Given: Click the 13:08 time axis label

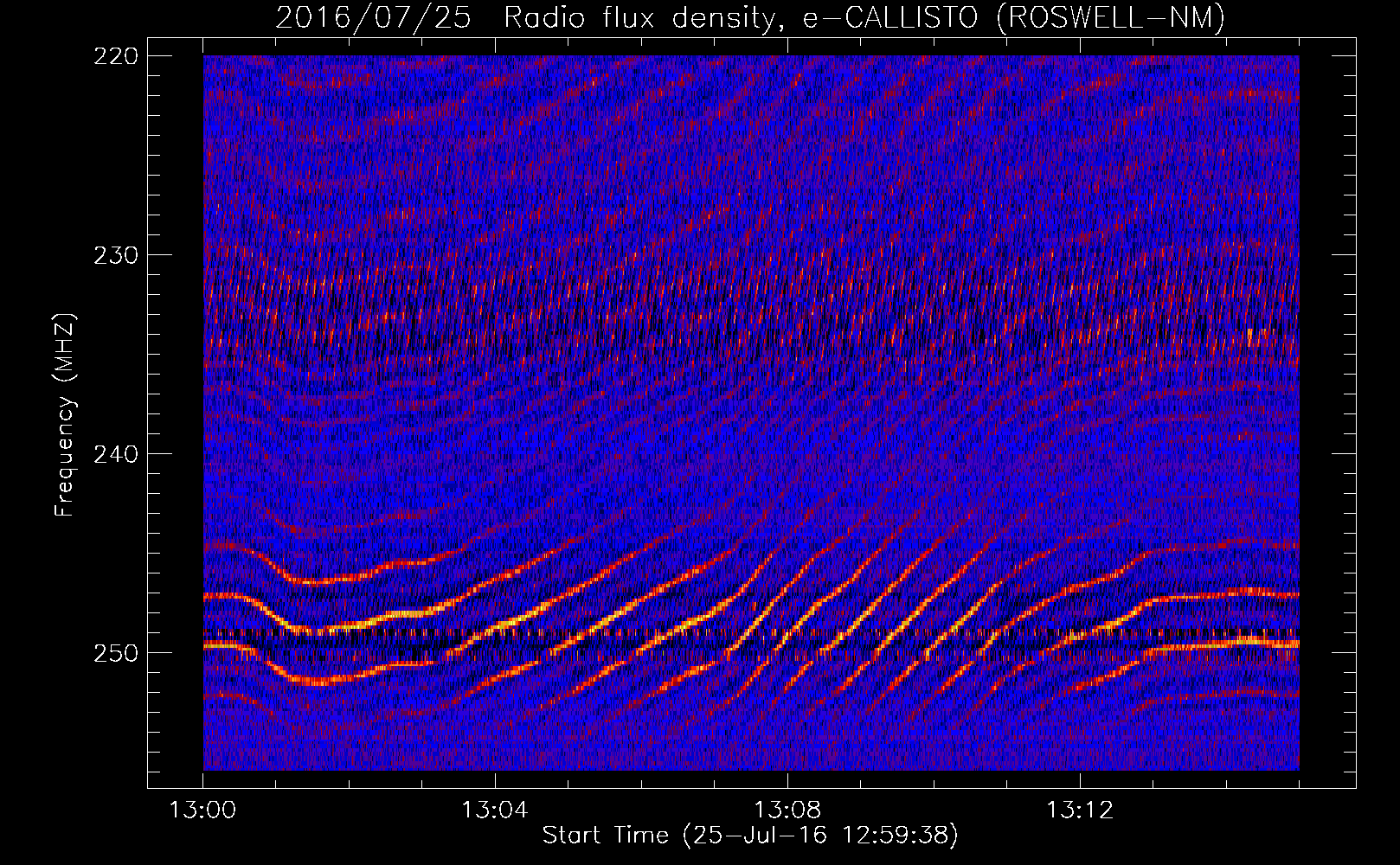Looking at the screenshot, I should click(x=787, y=811).
